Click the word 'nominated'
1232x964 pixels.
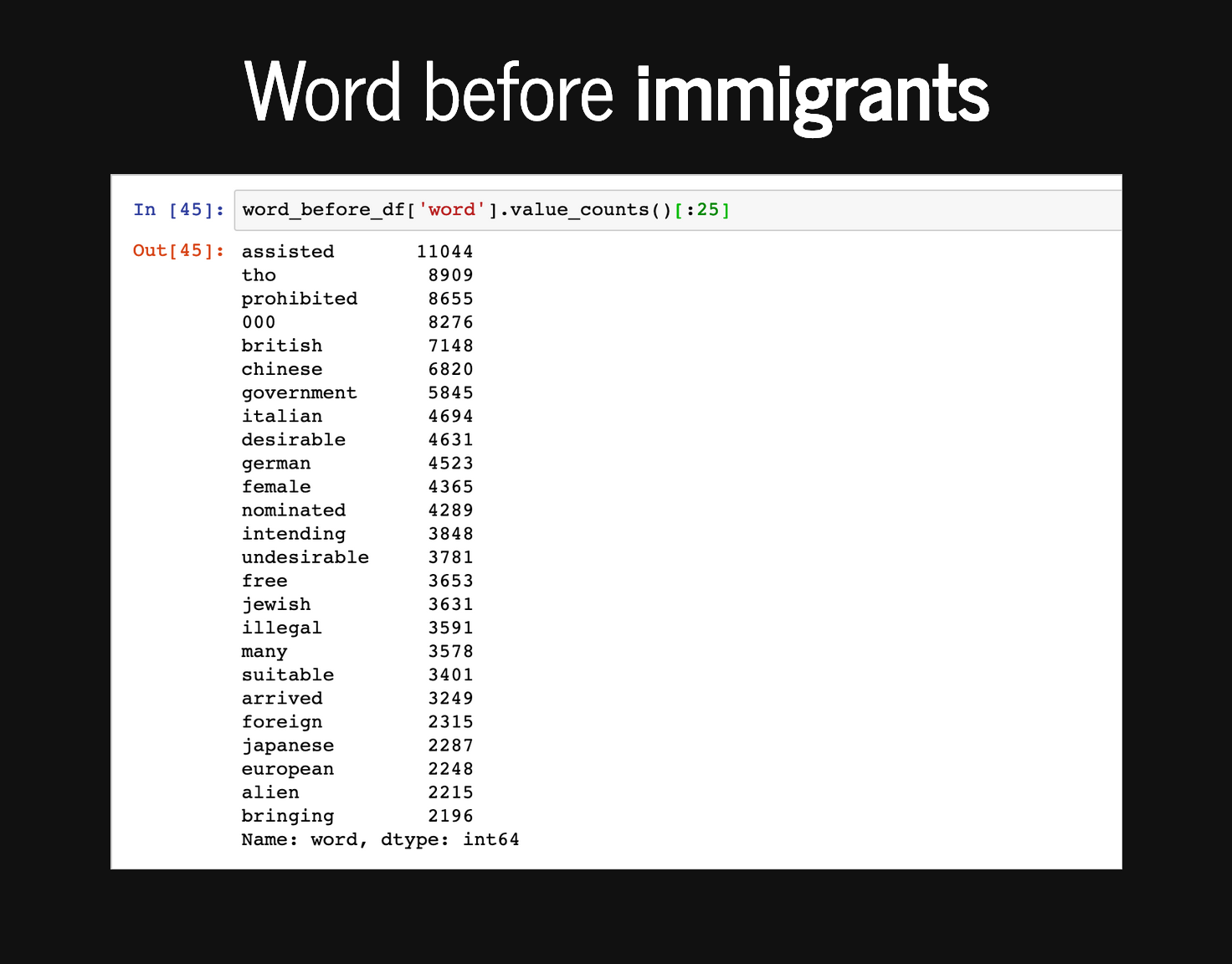[x=294, y=510]
